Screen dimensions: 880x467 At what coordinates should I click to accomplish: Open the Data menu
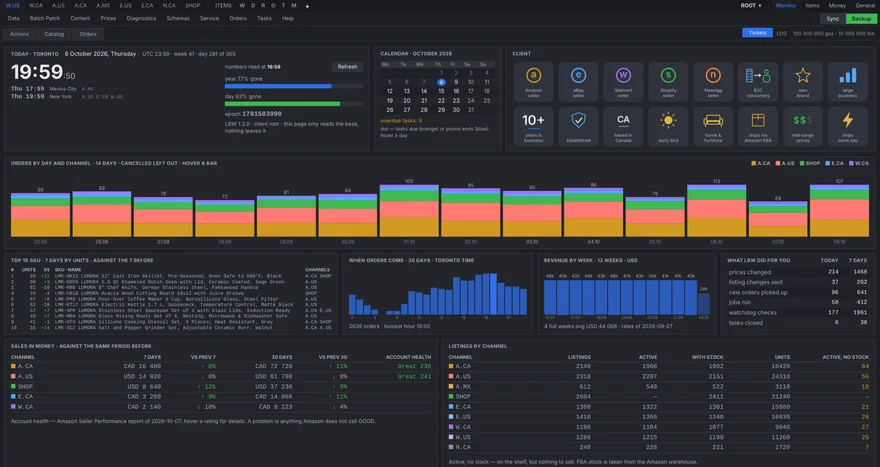click(13, 19)
